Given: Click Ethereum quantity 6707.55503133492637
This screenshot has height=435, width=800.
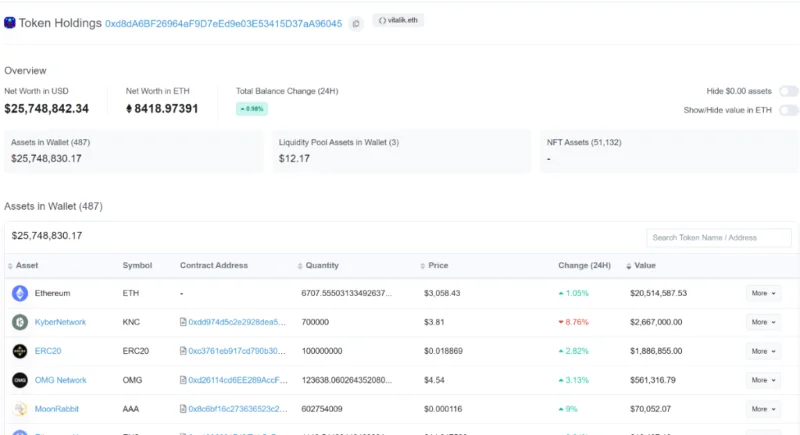Looking at the screenshot, I should tap(346, 293).
